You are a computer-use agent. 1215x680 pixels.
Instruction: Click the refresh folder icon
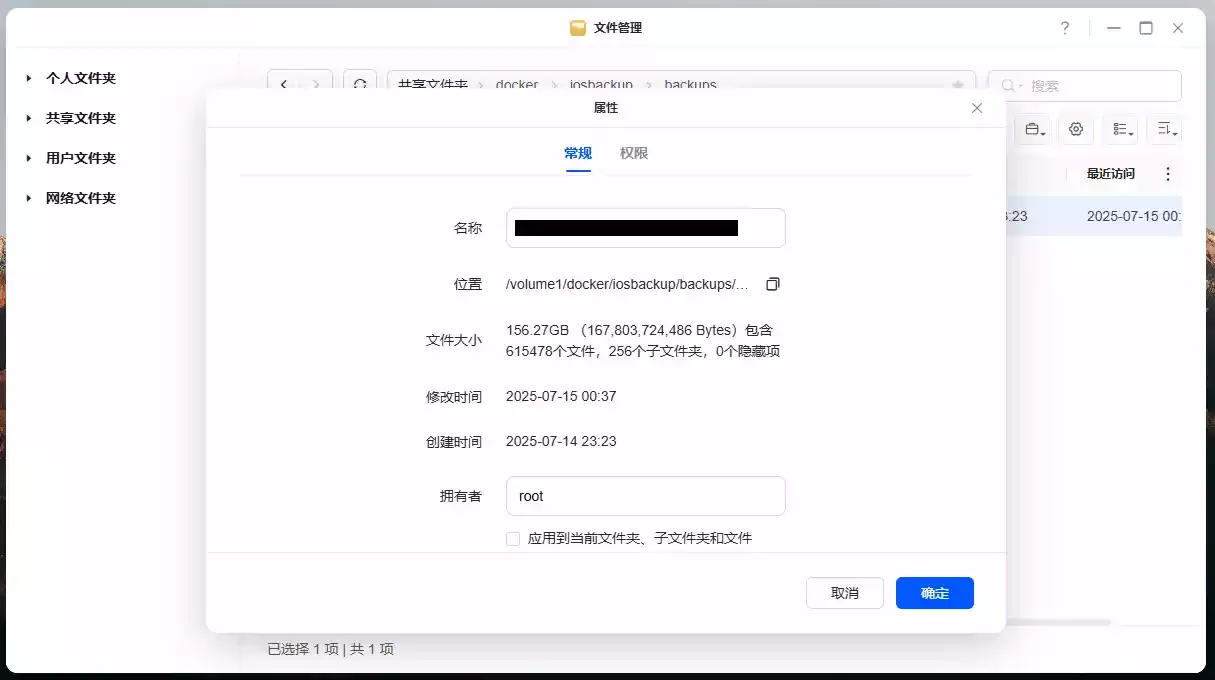[x=360, y=85]
